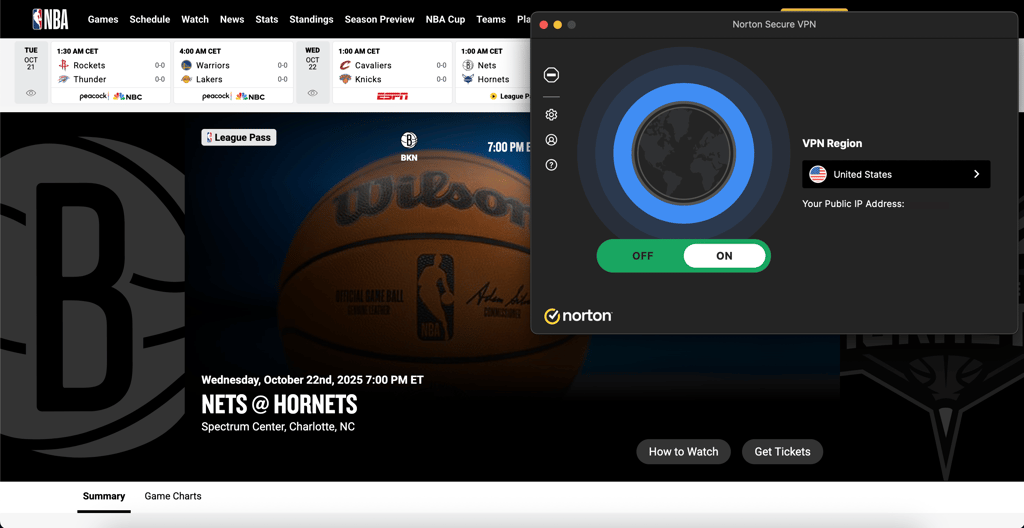
Task: Open the Nets vs Hornets scoreboard card
Action: point(494,73)
